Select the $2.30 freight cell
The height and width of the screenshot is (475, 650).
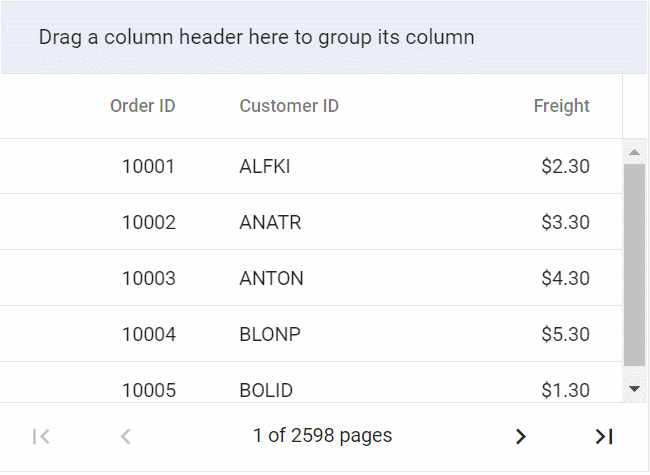click(x=565, y=167)
